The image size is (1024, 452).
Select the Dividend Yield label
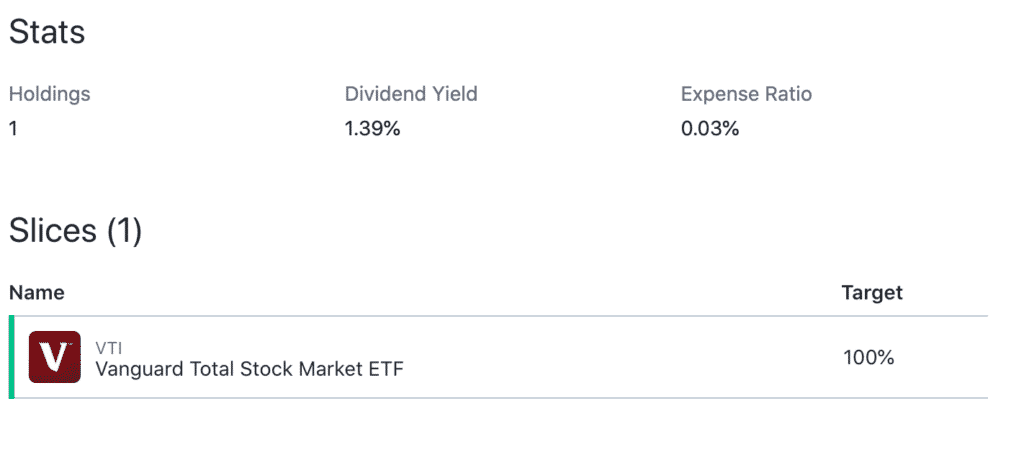(411, 94)
